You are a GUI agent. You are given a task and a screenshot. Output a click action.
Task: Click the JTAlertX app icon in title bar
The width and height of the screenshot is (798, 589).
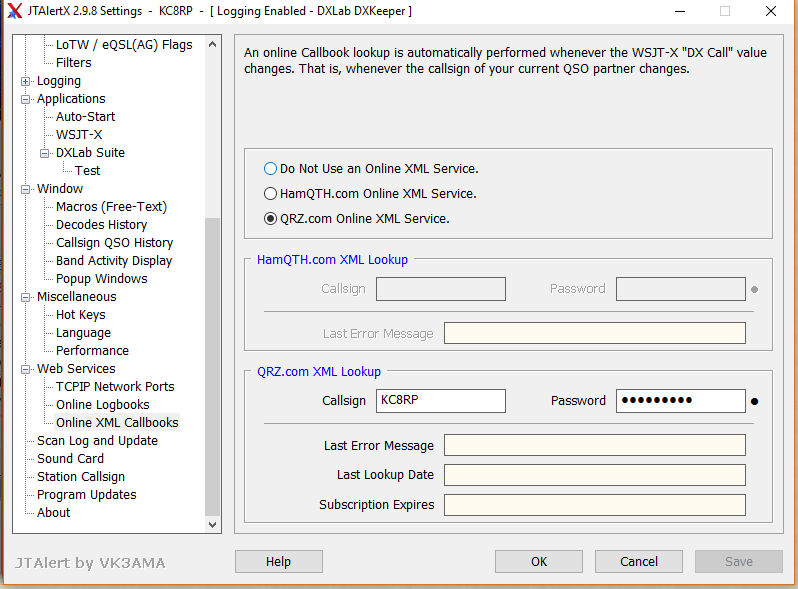tap(15, 11)
